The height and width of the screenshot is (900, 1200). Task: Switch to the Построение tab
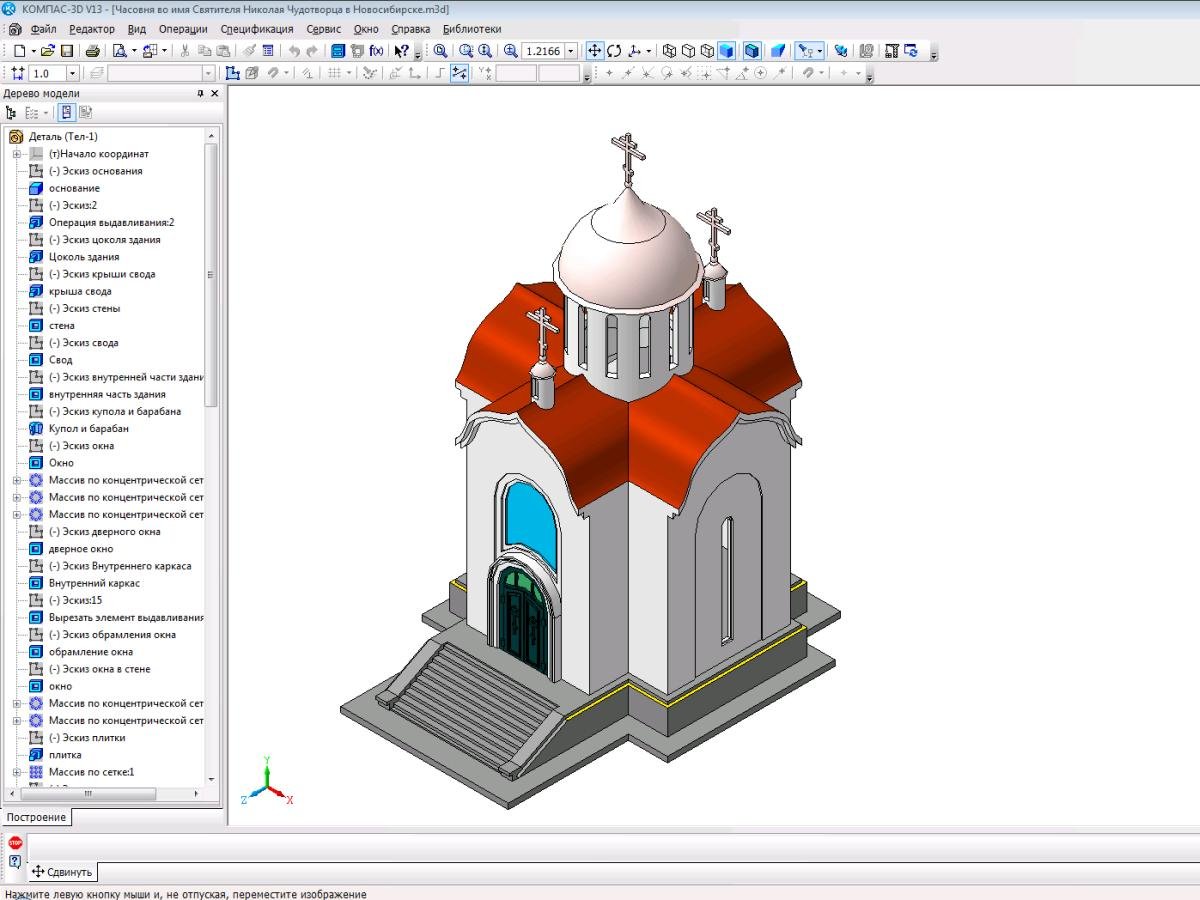click(37, 817)
